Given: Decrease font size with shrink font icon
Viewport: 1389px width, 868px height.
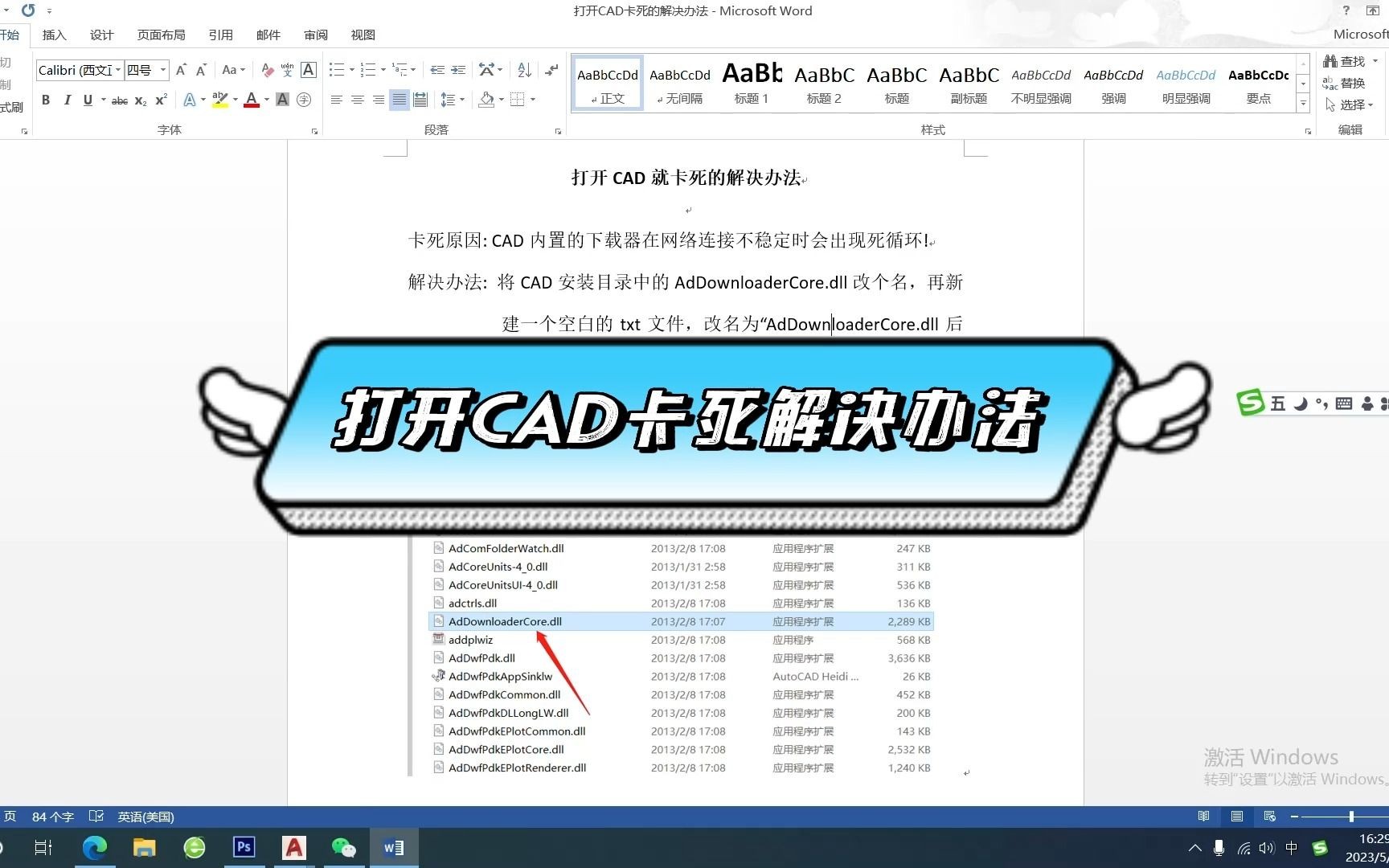Looking at the screenshot, I should tap(201, 70).
